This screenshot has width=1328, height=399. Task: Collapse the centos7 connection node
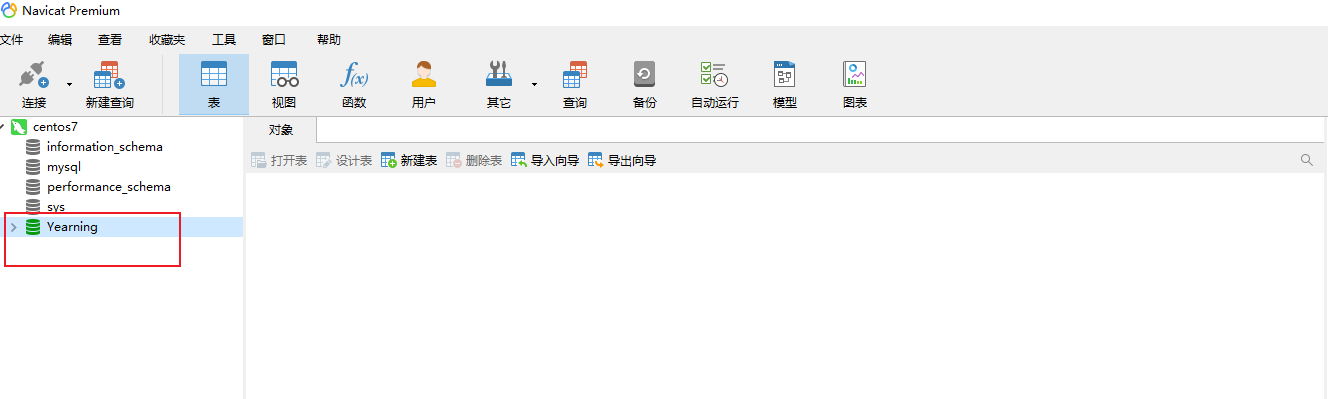(3, 127)
